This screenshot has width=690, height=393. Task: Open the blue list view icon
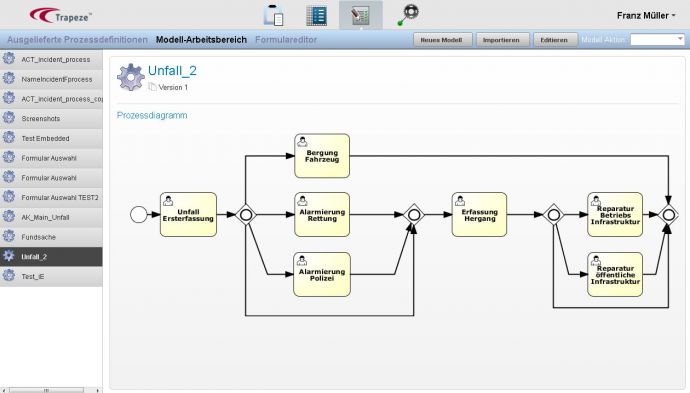316,15
